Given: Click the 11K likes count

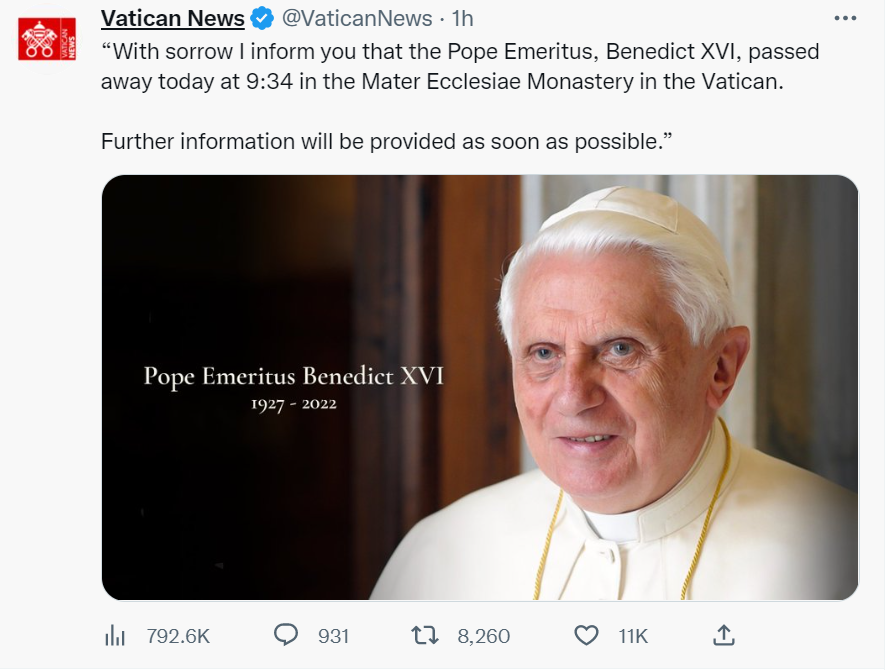Looking at the screenshot, I should click(633, 636).
